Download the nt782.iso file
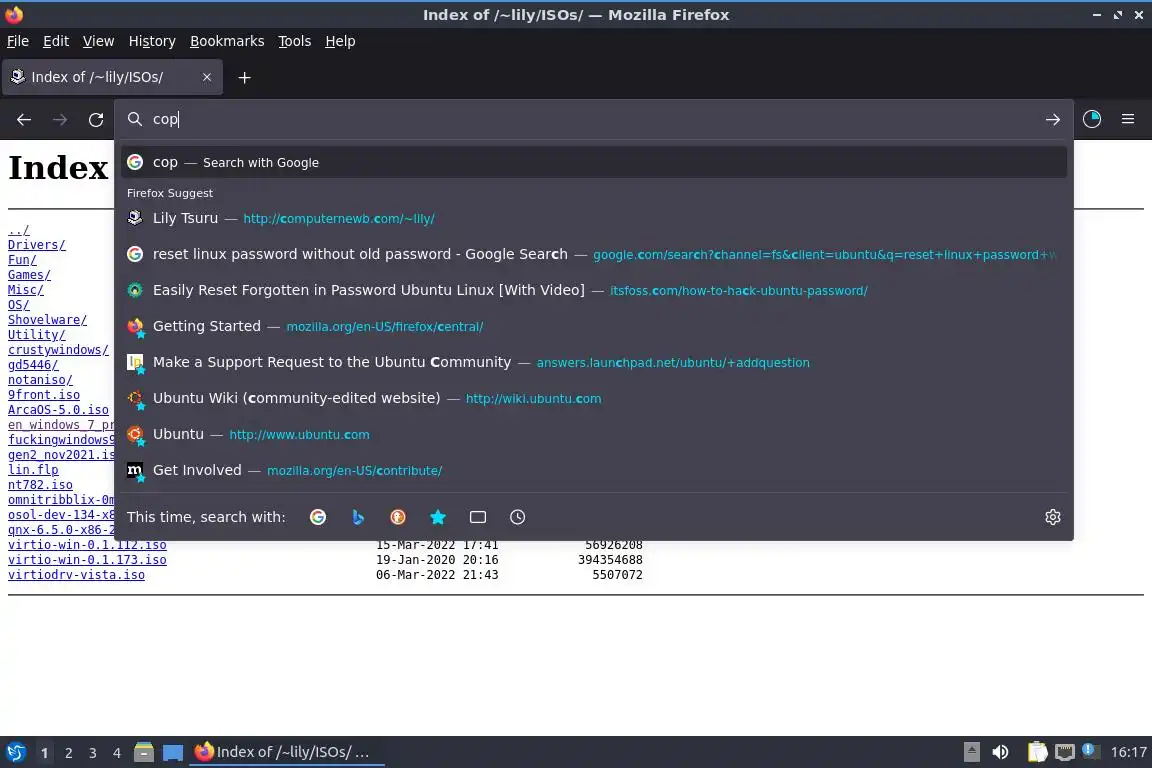This screenshot has height=768, width=1152. coord(40,485)
